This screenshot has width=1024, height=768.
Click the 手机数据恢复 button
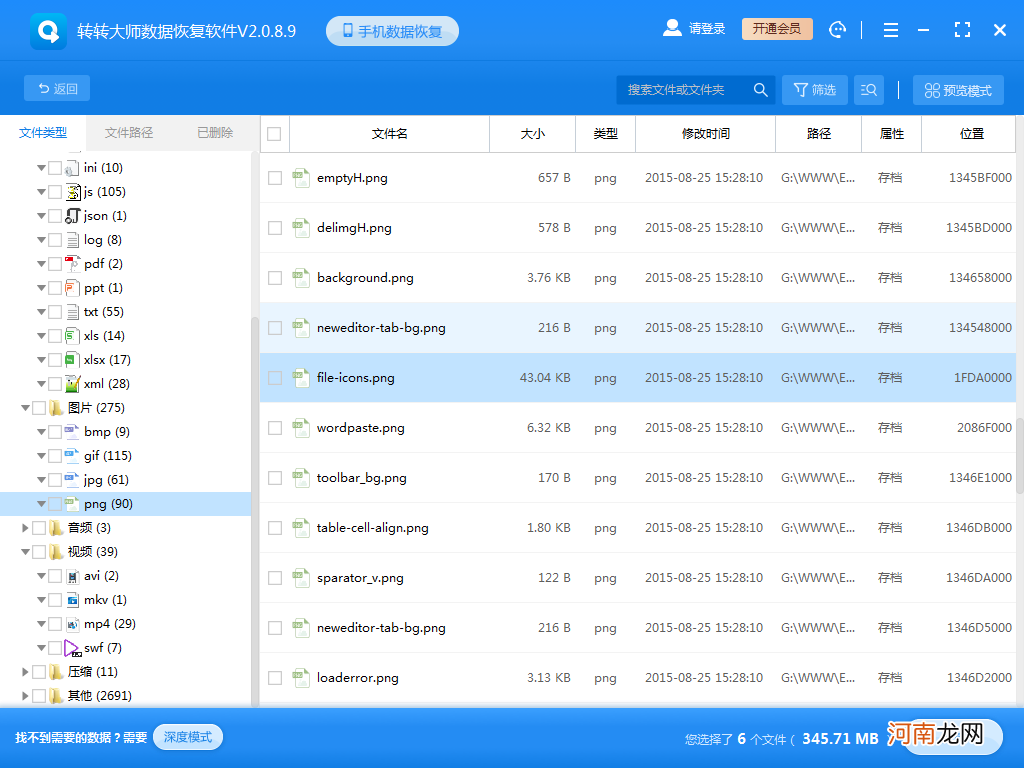tap(392, 30)
